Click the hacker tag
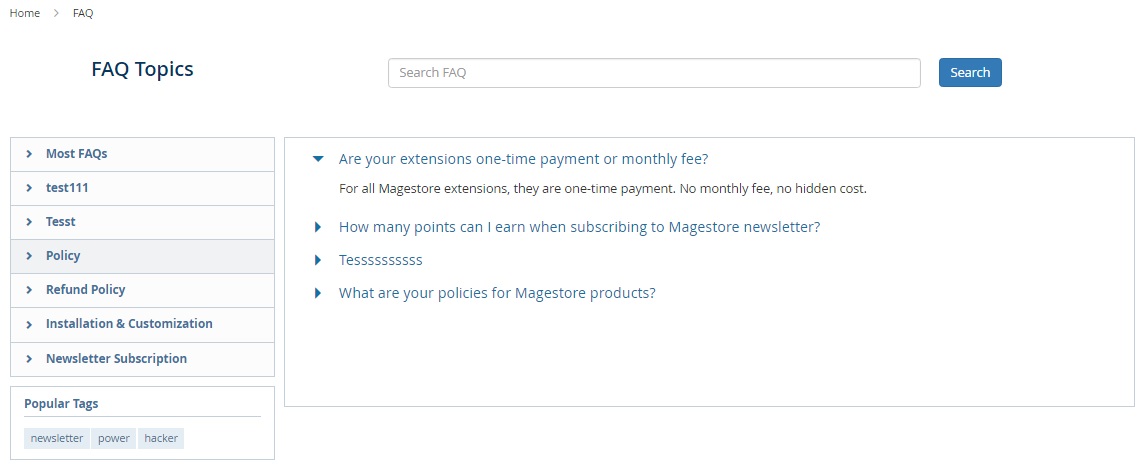The height and width of the screenshot is (467, 1147). coord(161,438)
